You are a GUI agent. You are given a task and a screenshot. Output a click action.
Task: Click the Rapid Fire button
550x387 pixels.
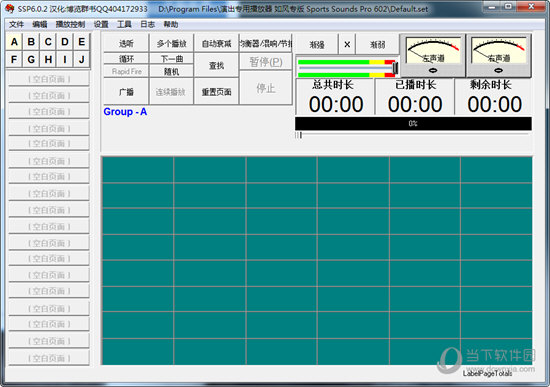click(x=126, y=72)
